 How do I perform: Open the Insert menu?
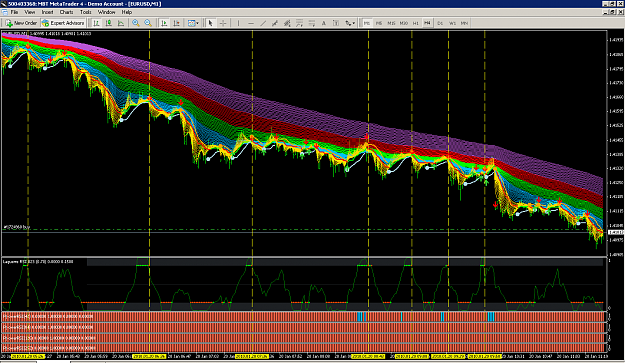click(x=47, y=12)
